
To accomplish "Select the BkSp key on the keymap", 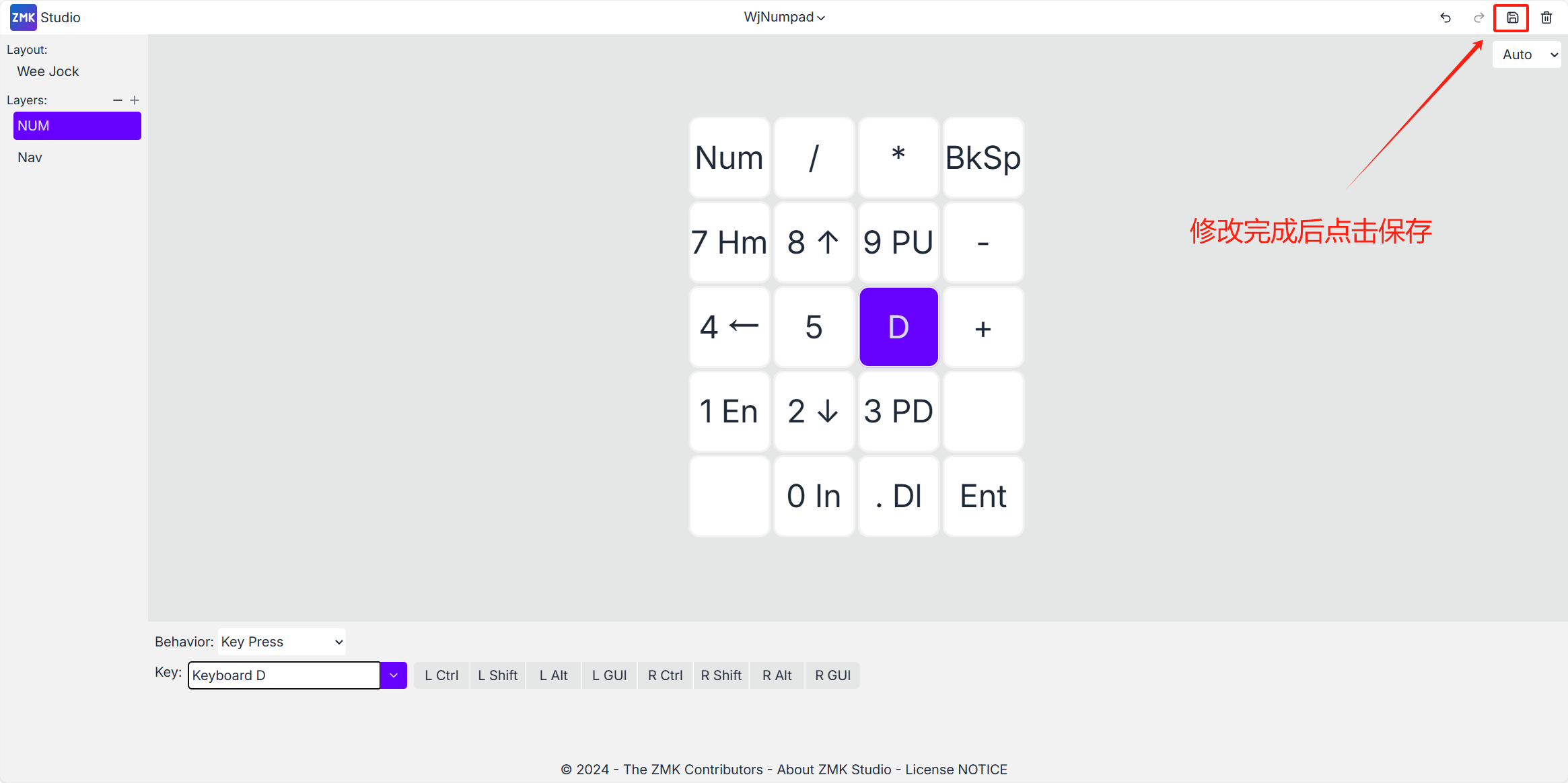I will pyautogui.click(x=983, y=158).
